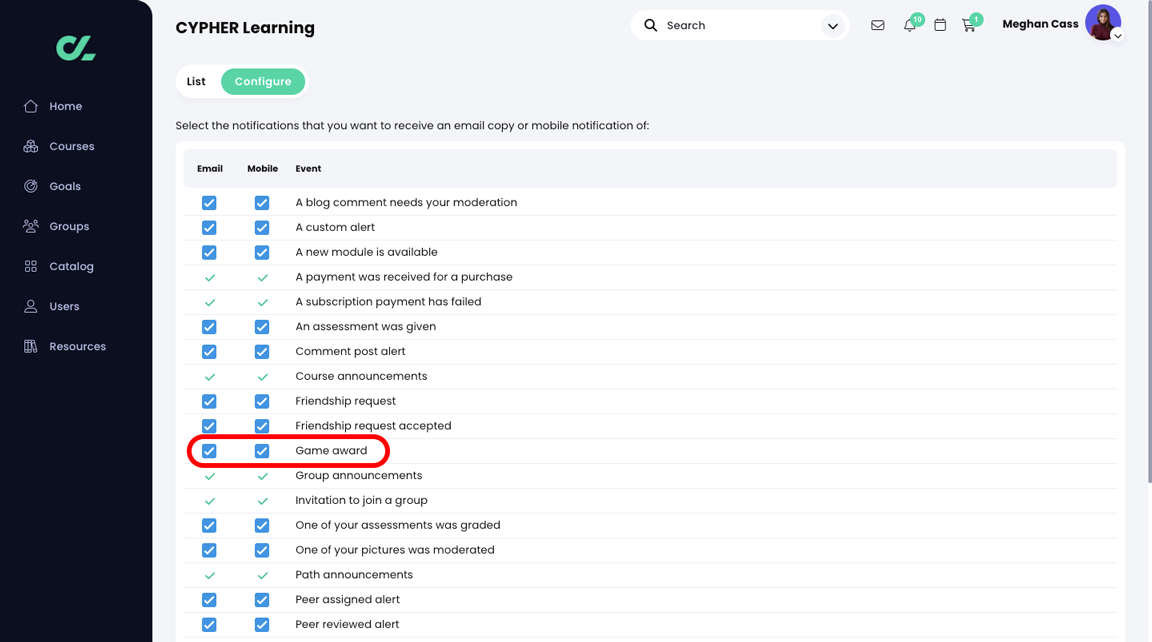Image resolution: width=1152 pixels, height=642 pixels.
Task: Open the messages inbox icon
Action: [x=878, y=24]
